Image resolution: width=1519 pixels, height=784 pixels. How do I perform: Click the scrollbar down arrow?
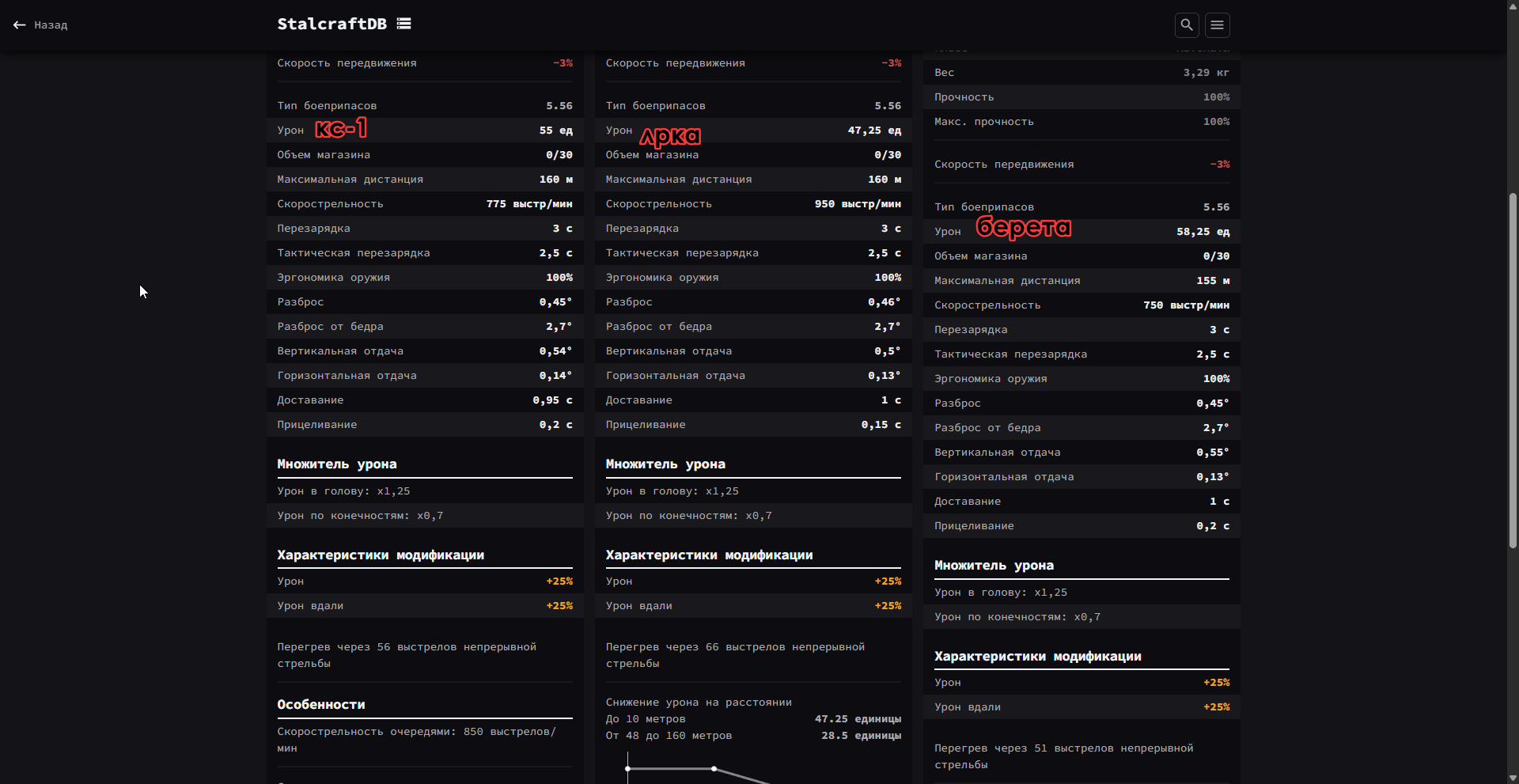click(x=1513, y=777)
